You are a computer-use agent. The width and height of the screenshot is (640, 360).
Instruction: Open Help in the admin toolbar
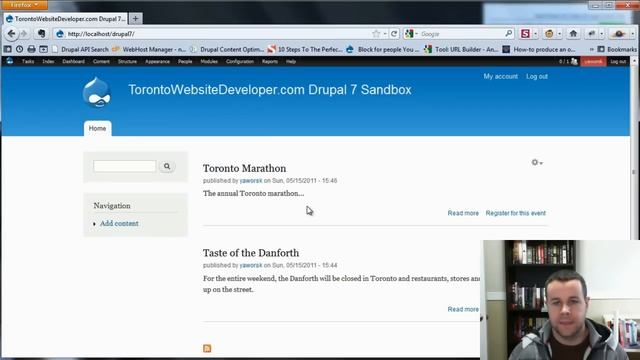[x=291, y=62]
